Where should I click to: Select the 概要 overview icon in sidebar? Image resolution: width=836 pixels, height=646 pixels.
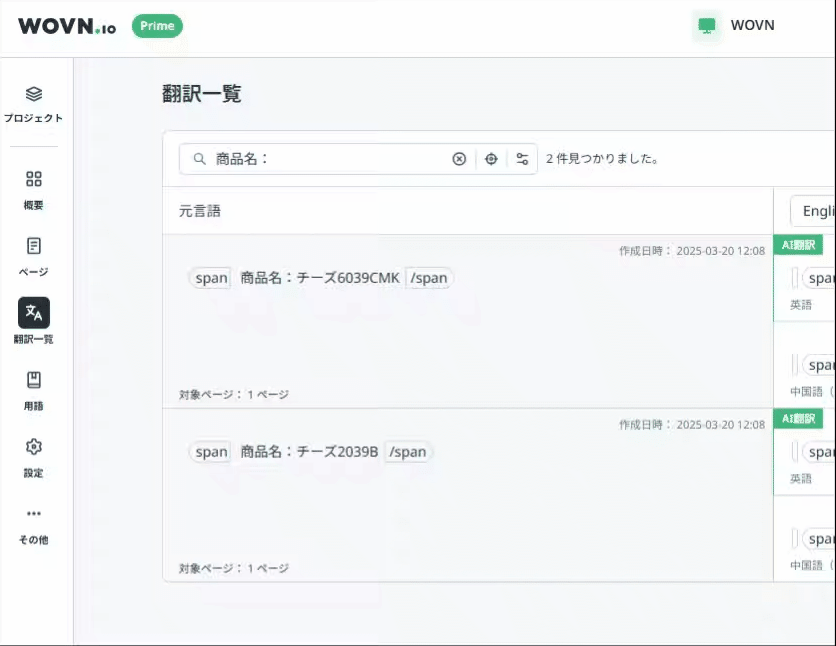point(34,180)
